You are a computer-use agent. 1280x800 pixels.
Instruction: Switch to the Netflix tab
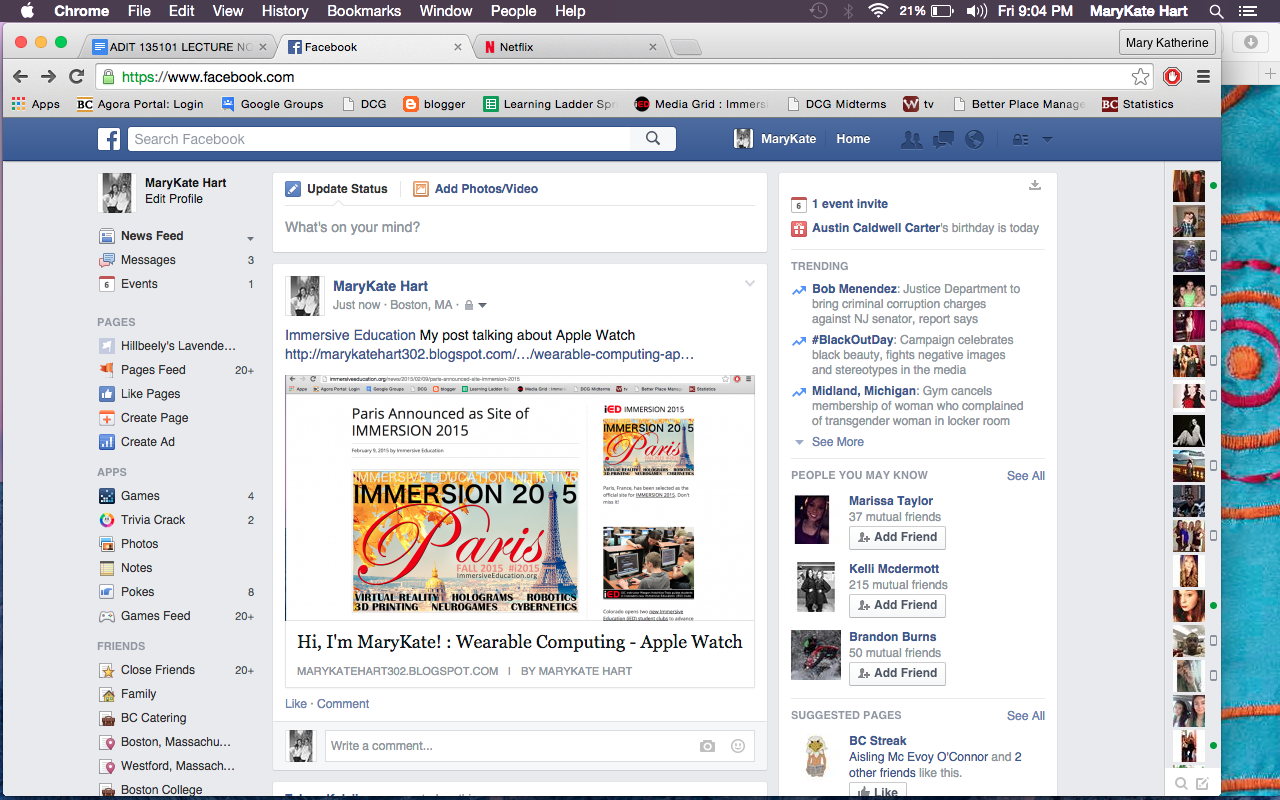click(x=570, y=47)
